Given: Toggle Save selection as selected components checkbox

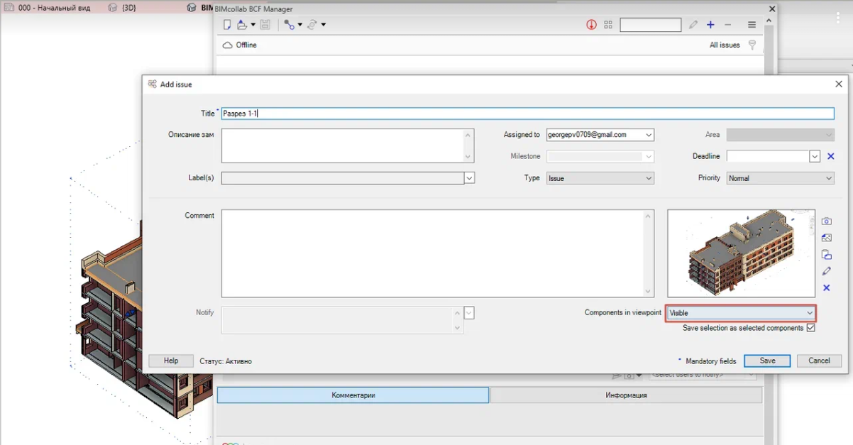Looking at the screenshot, I should [811, 328].
